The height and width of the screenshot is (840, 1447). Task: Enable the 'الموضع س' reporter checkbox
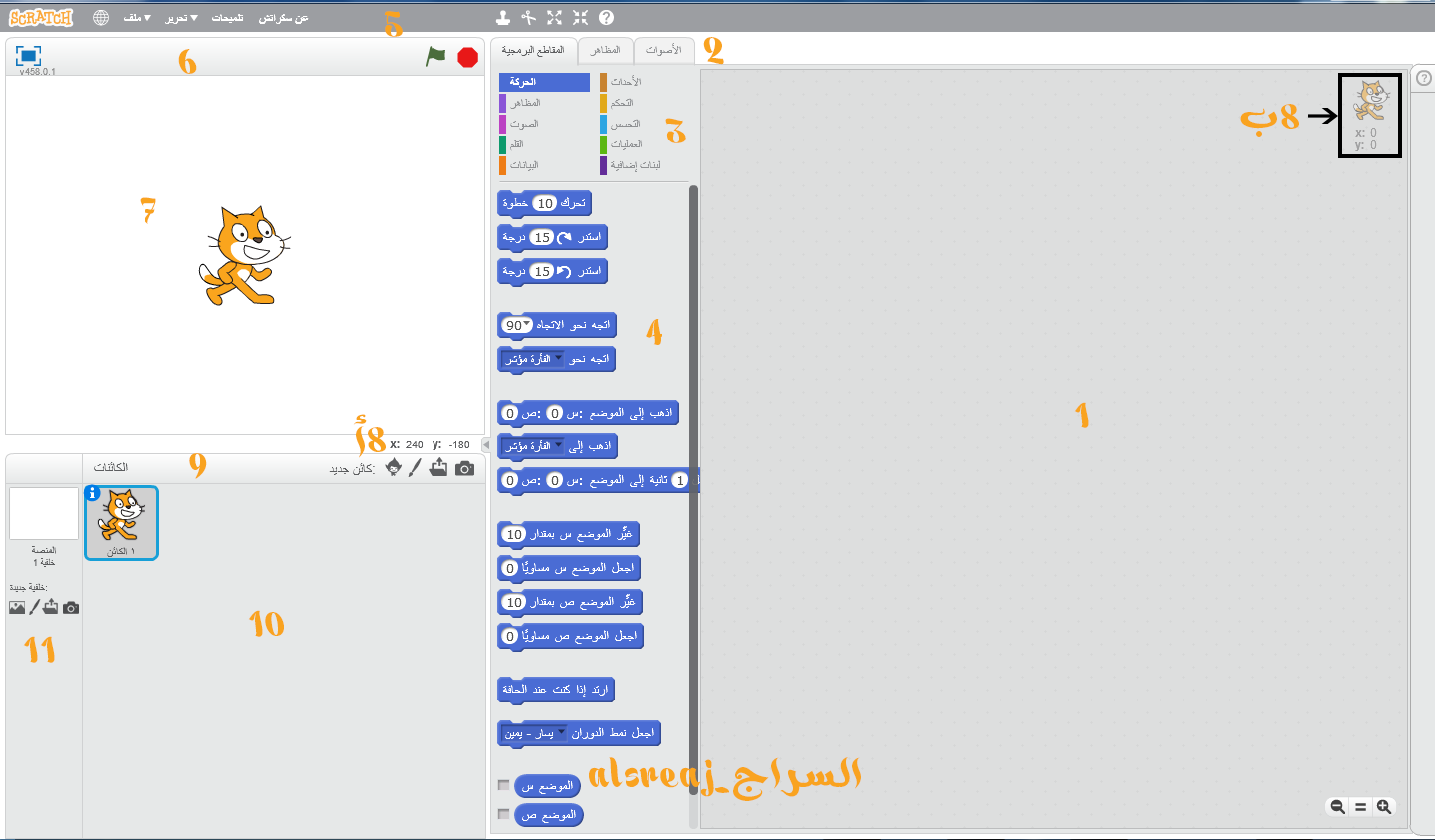(x=504, y=785)
